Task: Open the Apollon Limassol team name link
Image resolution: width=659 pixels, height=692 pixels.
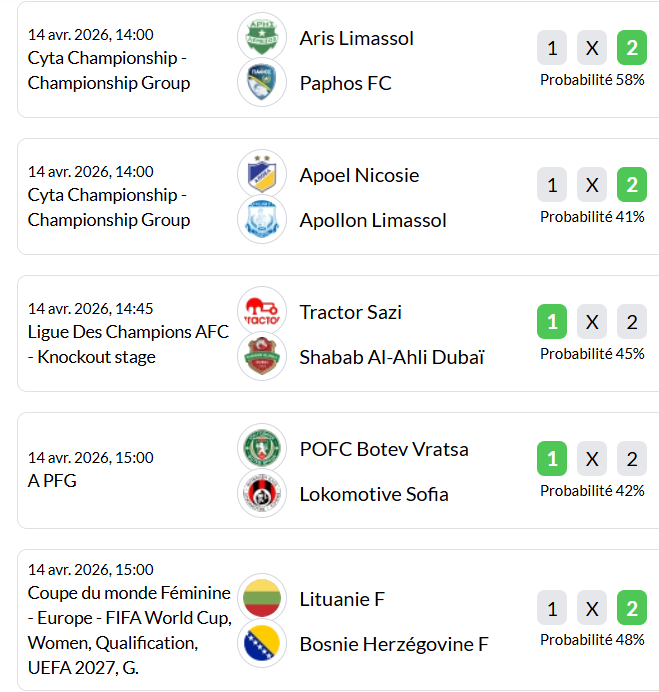Action: [372, 220]
